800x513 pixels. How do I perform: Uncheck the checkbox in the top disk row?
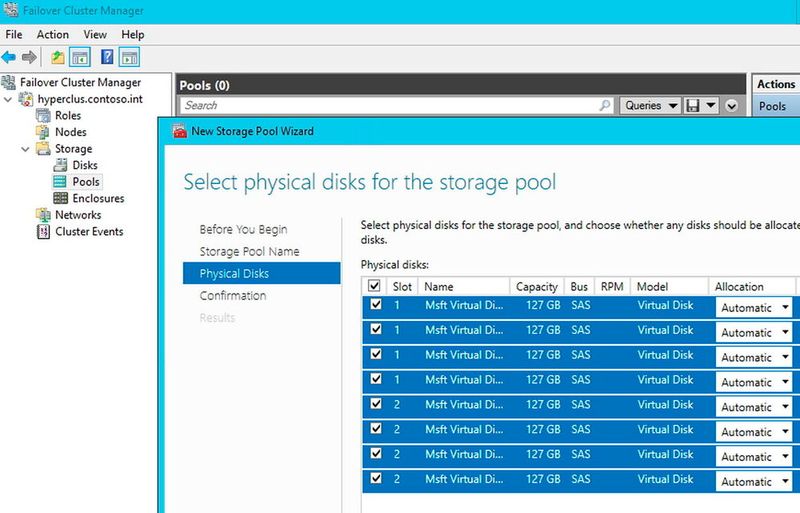(x=376, y=304)
